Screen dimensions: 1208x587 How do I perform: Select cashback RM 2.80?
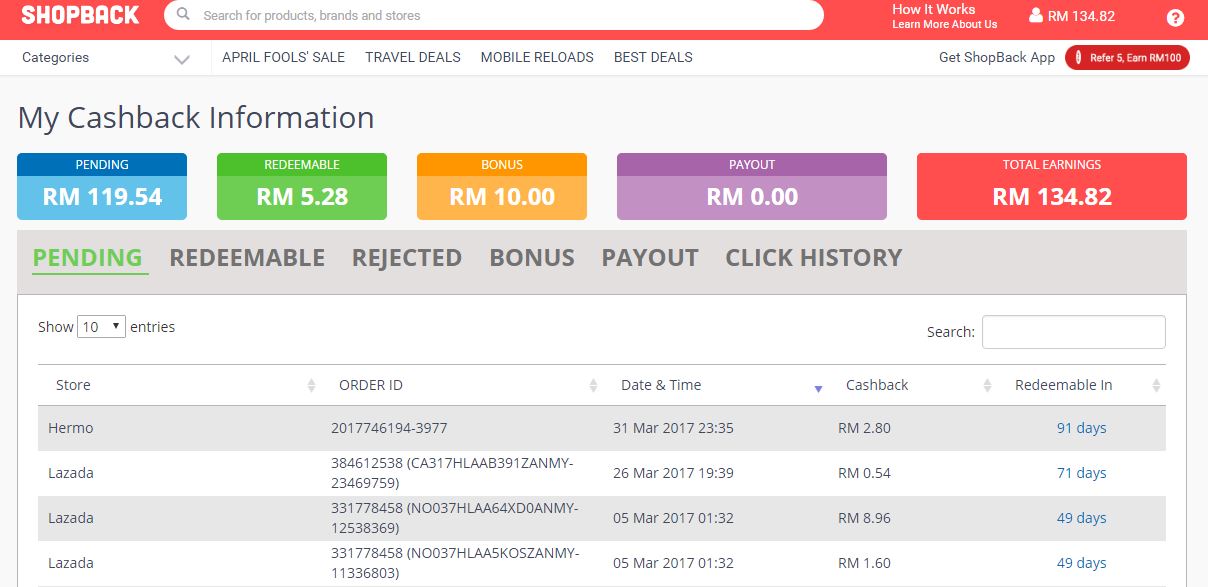[x=864, y=428]
